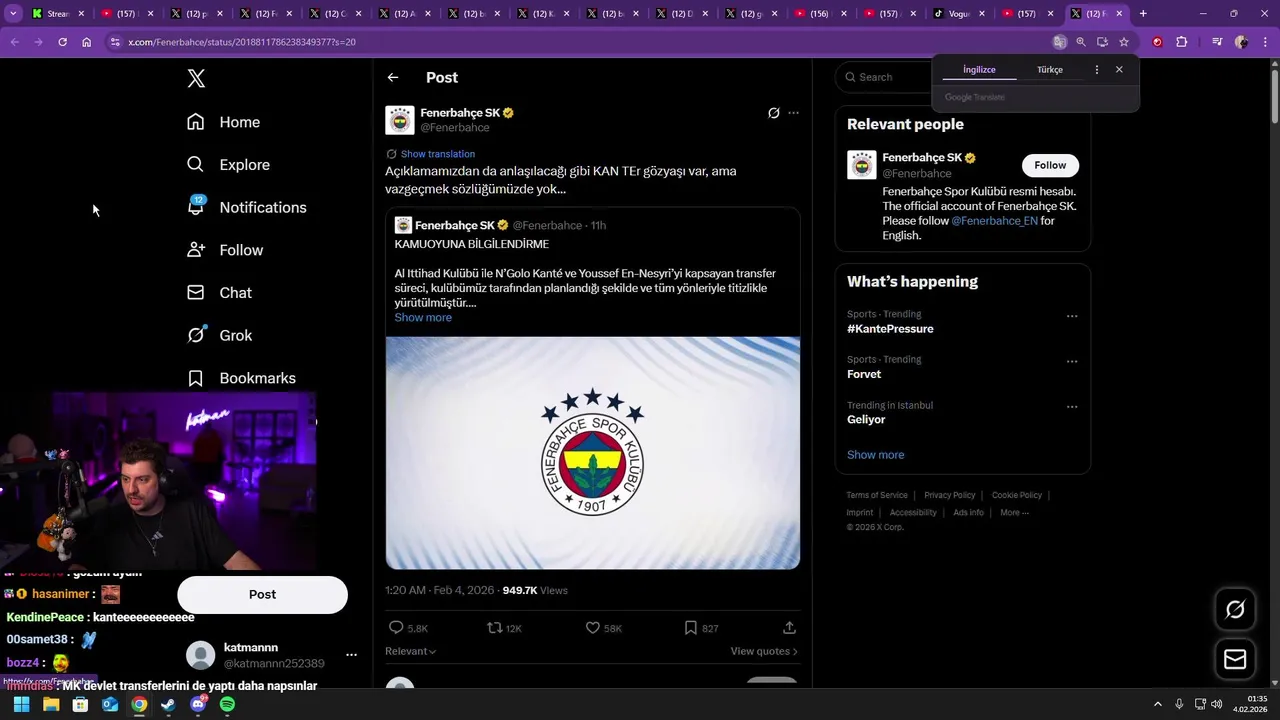This screenshot has height=720, width=1280.
Task: Click the Cookie Policy footer link
Action: (1017, 495)
